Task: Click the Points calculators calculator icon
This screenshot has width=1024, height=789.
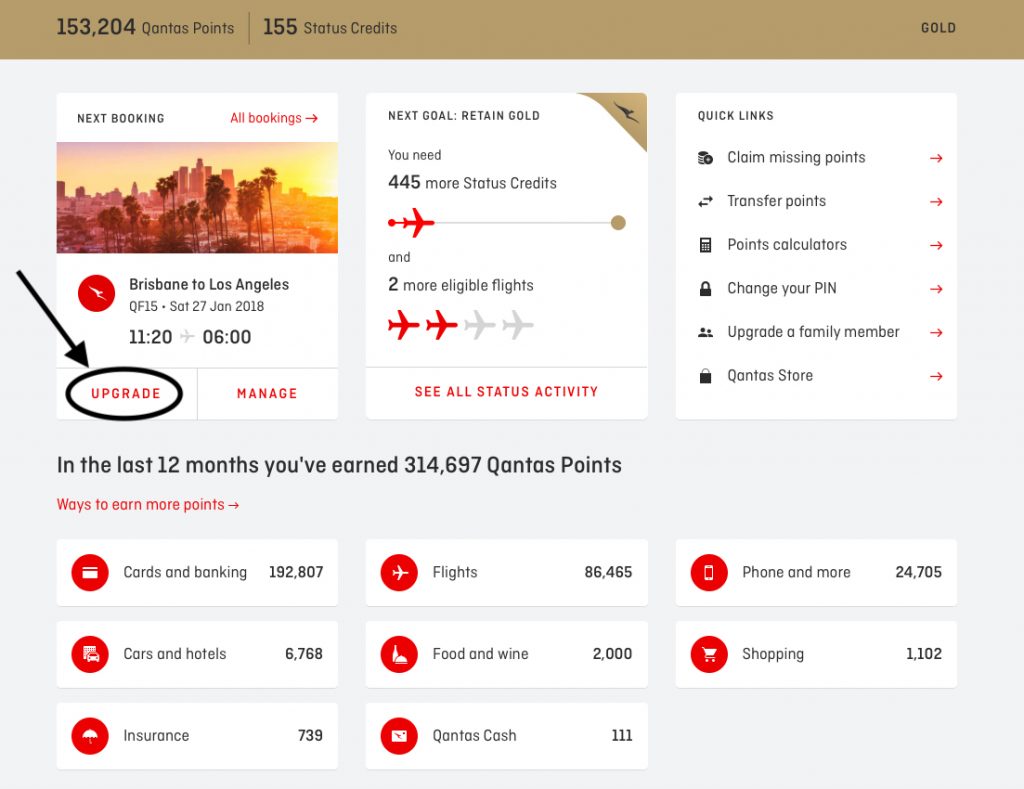Action: pyautogui.click(x=705, y=245)
